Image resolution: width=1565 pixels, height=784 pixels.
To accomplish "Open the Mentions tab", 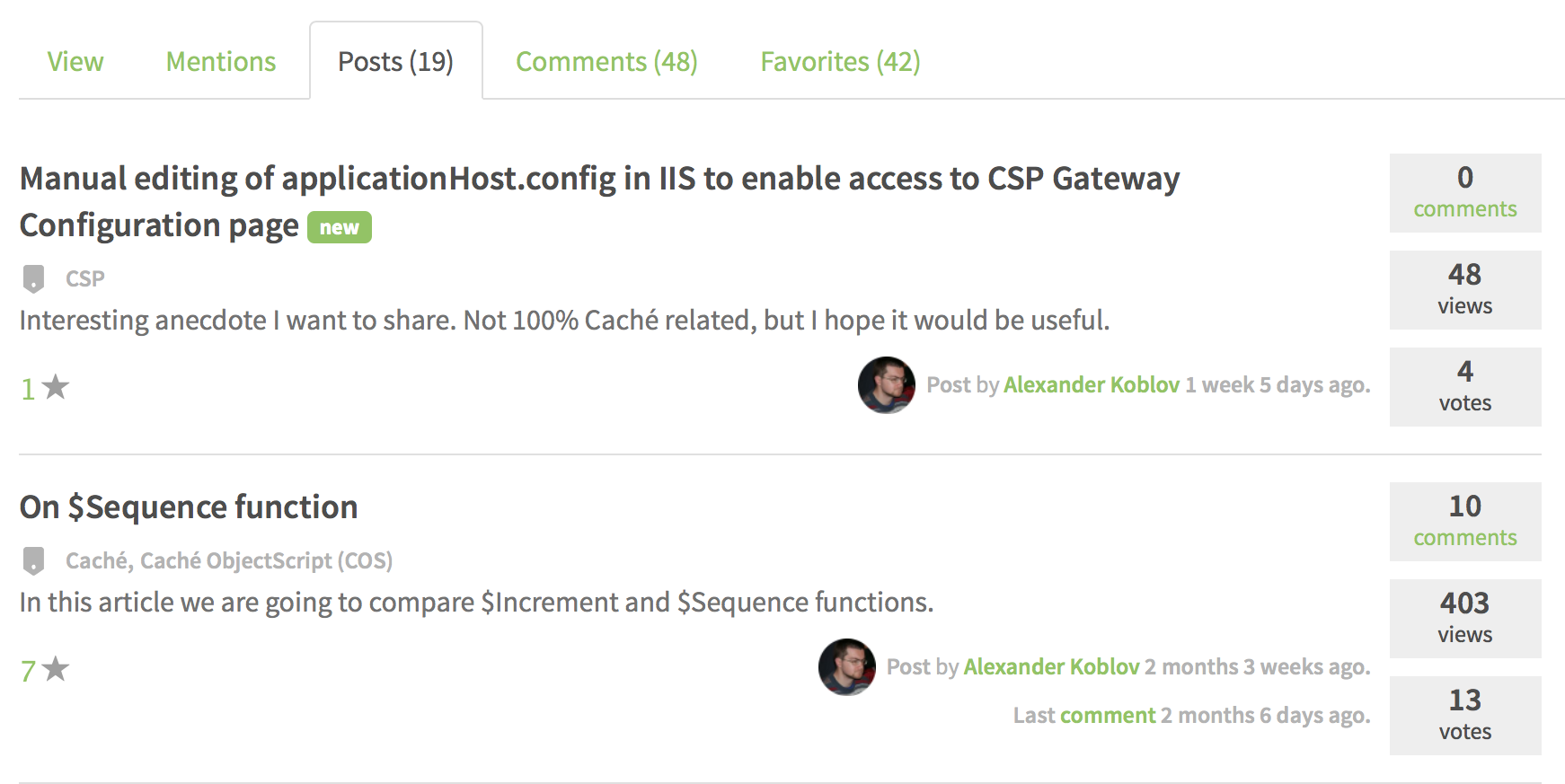I will [221, 61].
